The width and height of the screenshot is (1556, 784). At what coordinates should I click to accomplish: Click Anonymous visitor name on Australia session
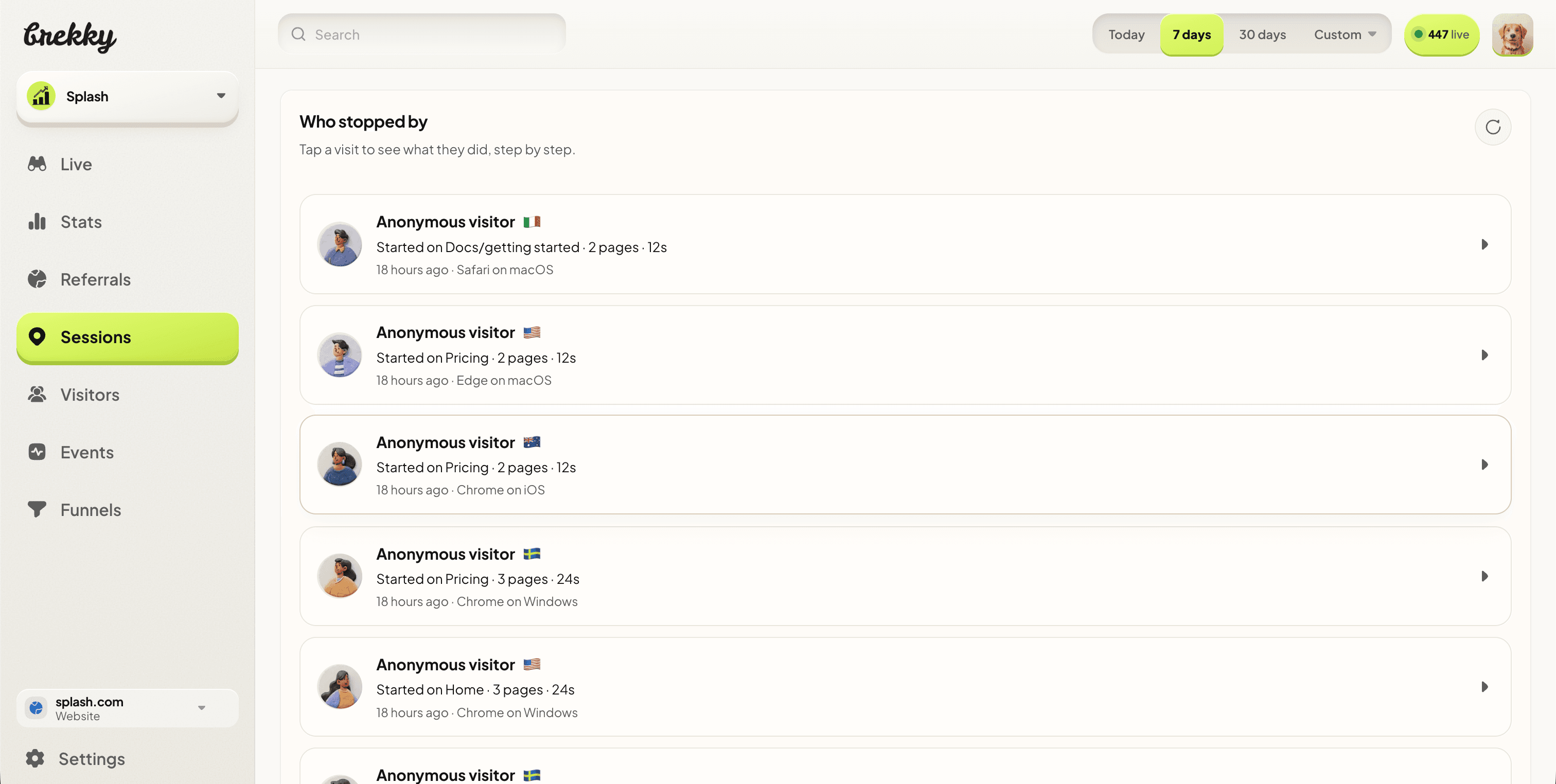[446, 442]
